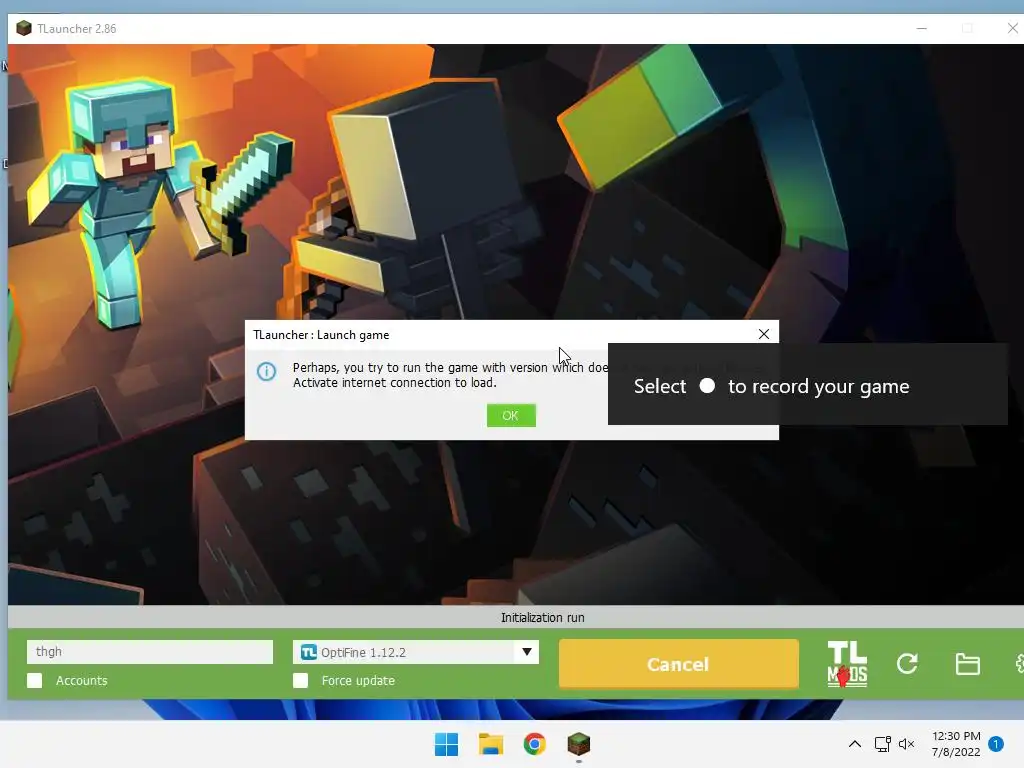Open Google Chrome from the taskbar
This screenshot has height=768, width=1024.
coord(534,744)
